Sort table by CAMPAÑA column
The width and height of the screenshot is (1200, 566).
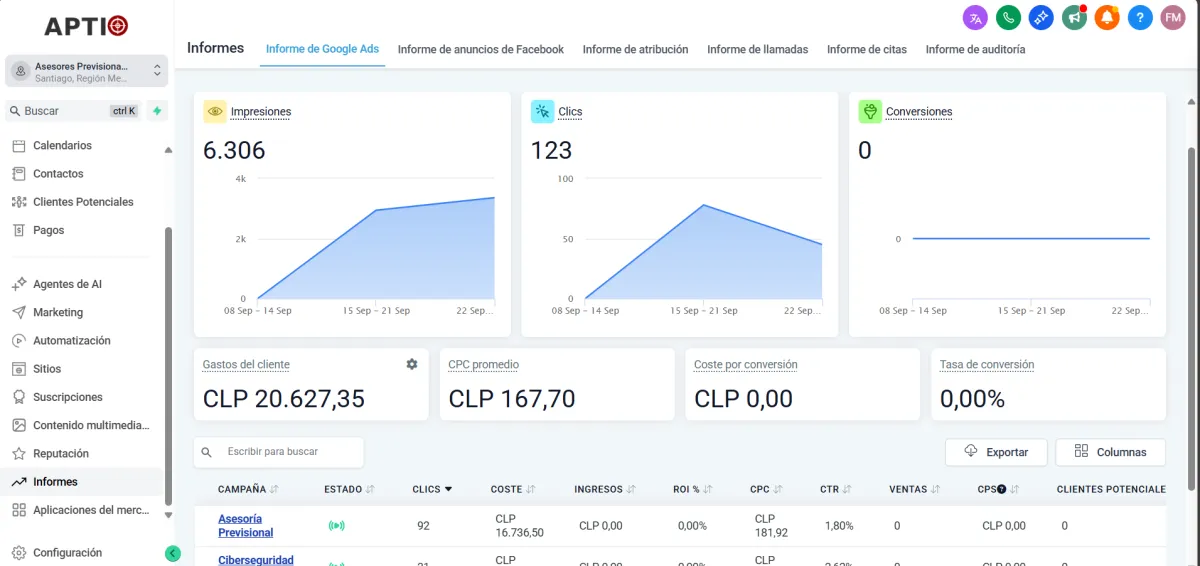point(248,489)
